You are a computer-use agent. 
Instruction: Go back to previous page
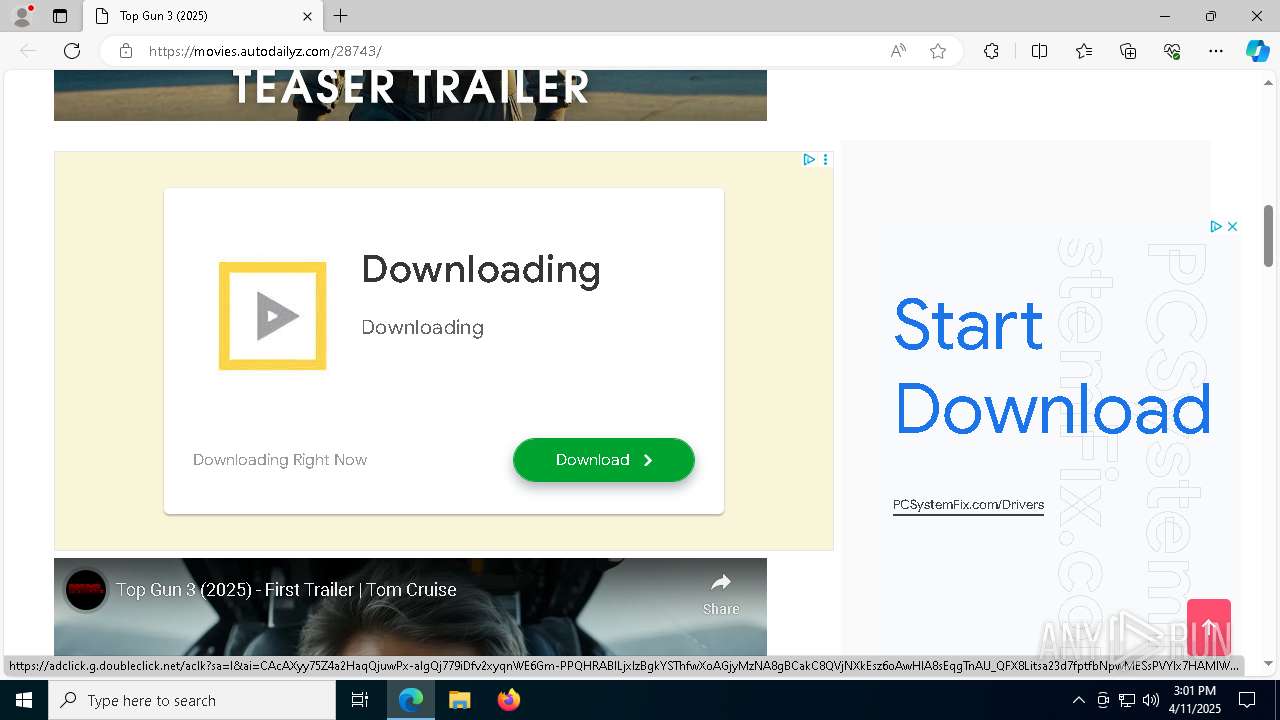click(x=28, y=51)
